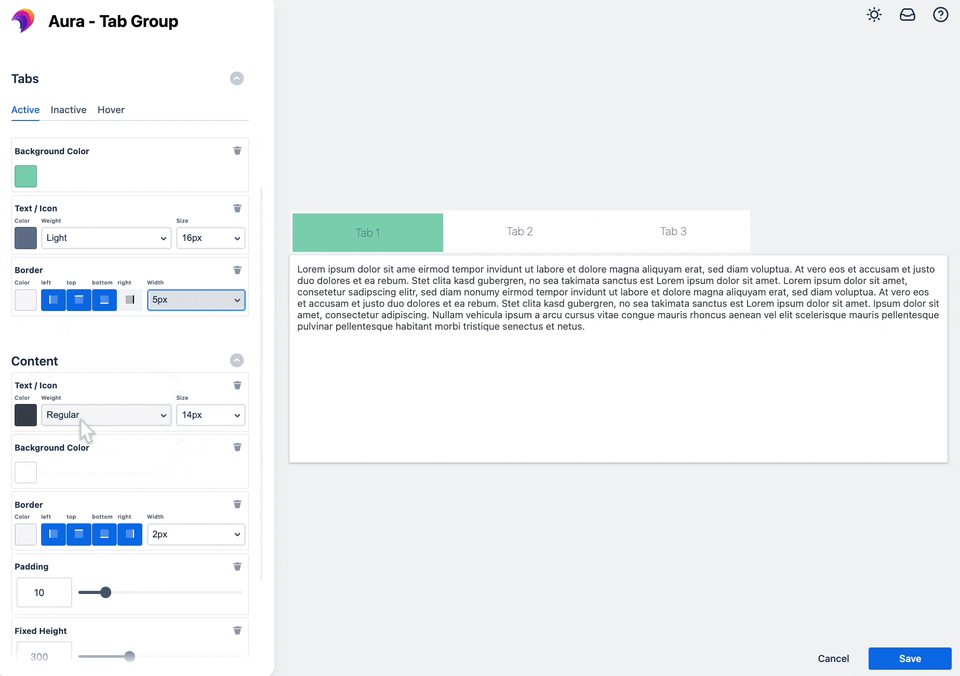Image resolution: width=960 pixels, height=676 pixels.
Task: Open help via the question mark icon
Action: 940,14
